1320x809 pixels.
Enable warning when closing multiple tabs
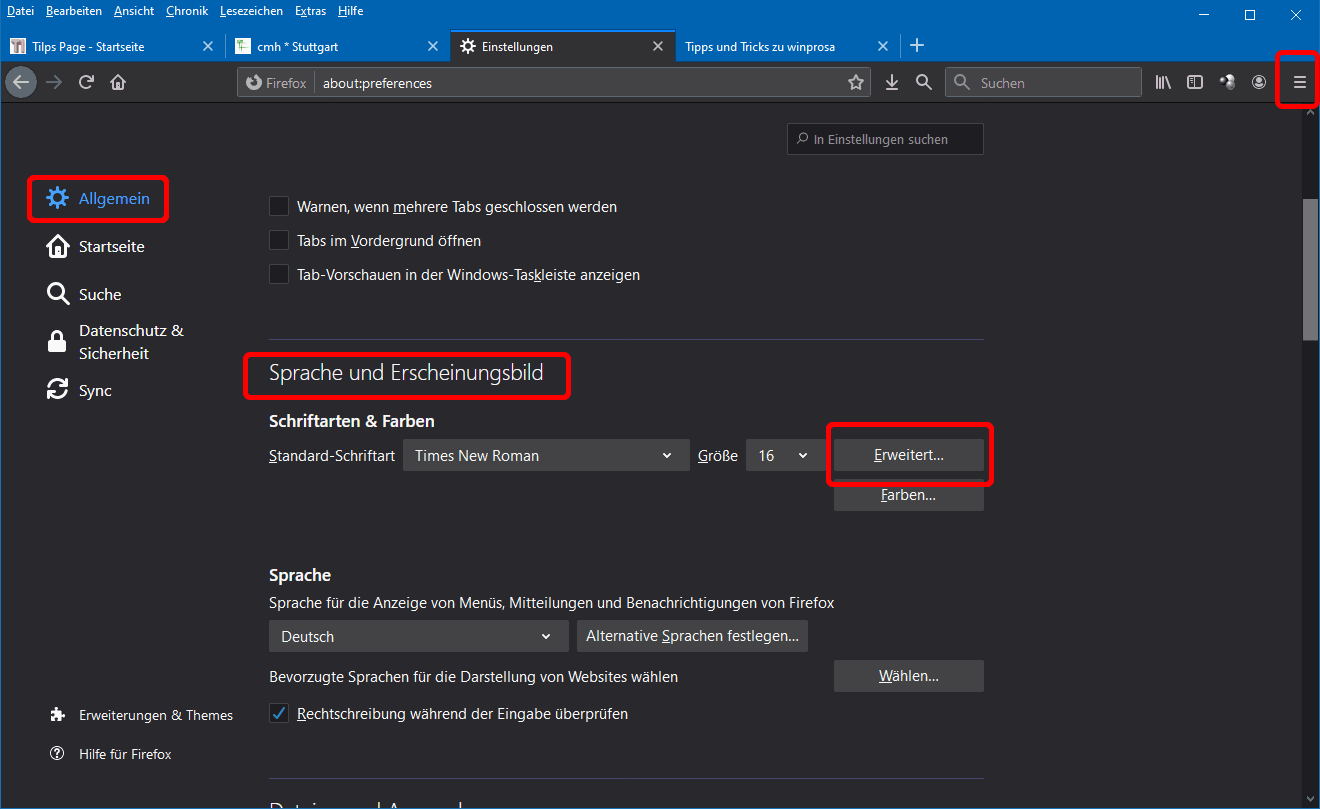tap(279, 207)
